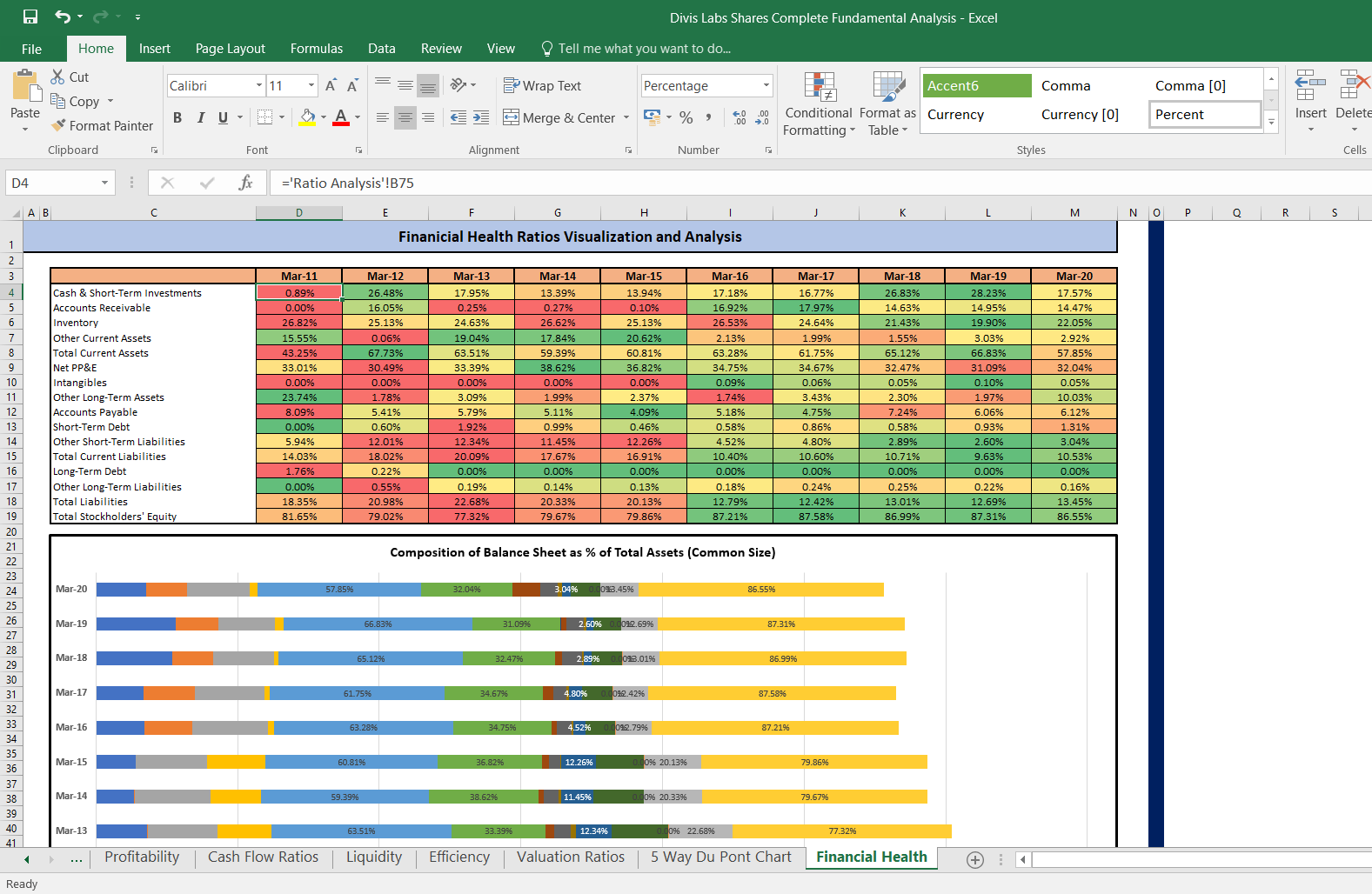Image resolution: width=1372 pixels, height=894 pixels.
Task: Click the Insert Function fx icon
Action: 245,183
